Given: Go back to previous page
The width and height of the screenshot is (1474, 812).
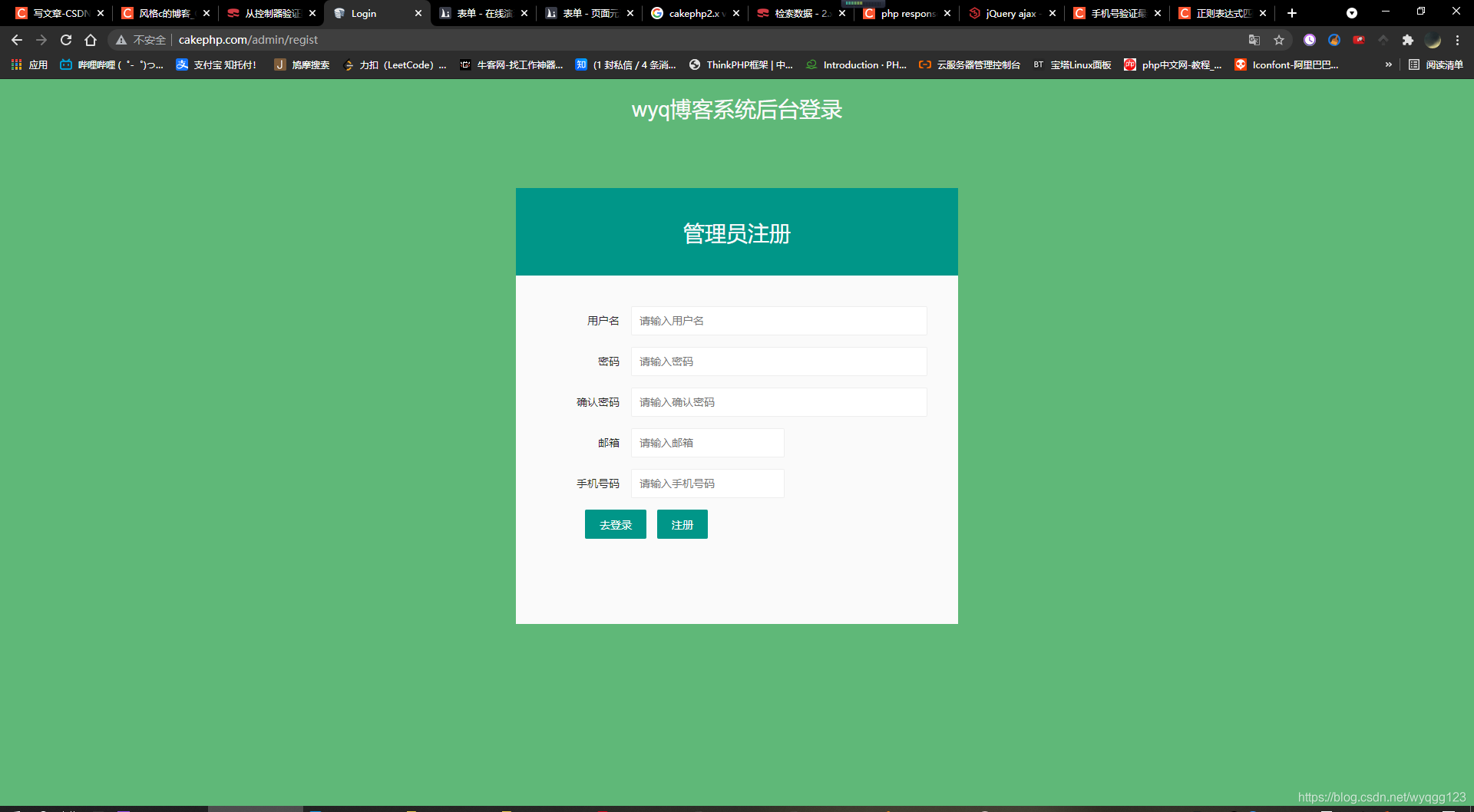Looking at the screenshot, I should [x=17, y=40].
